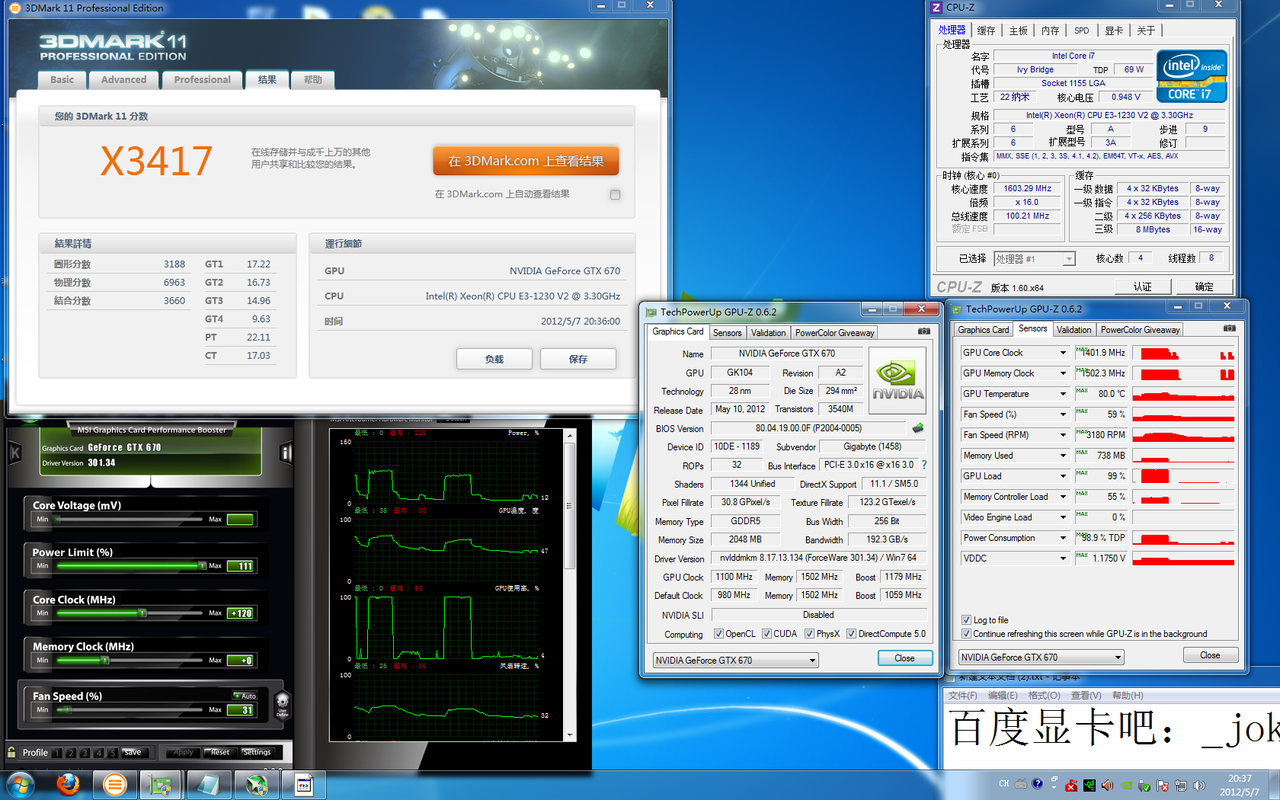This screenshot has height=800, width=1280.
Task: Open Firefox from the taskbar
Action: (x=68, y=783)
